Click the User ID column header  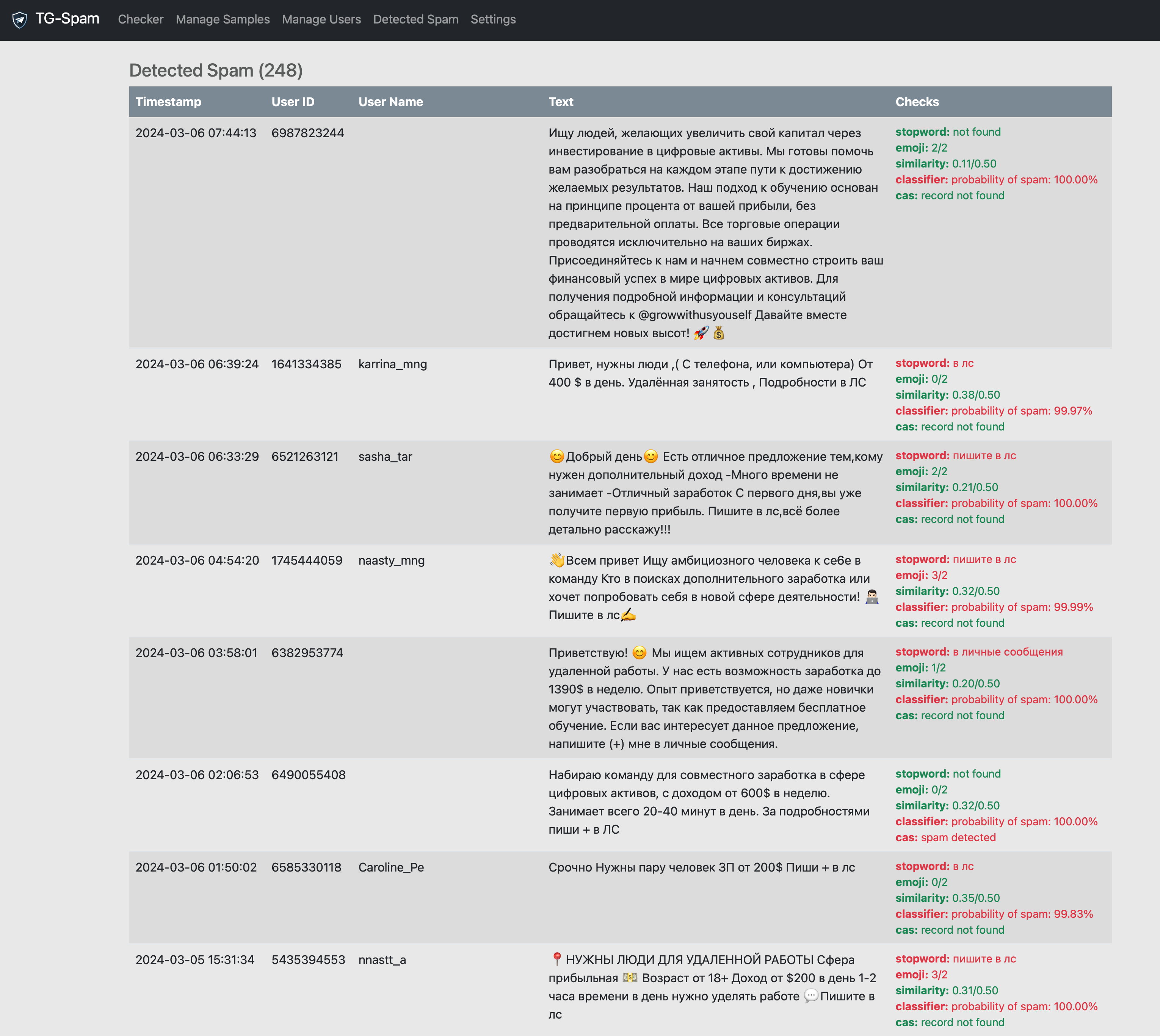pos(293,102)
